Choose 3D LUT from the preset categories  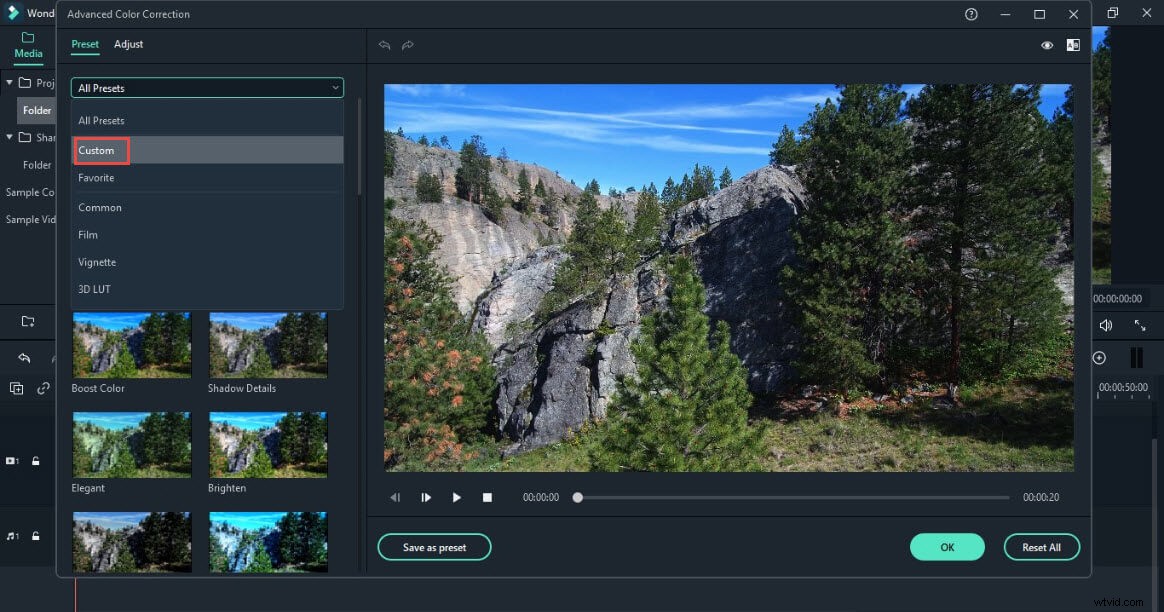tap(93, 289)
